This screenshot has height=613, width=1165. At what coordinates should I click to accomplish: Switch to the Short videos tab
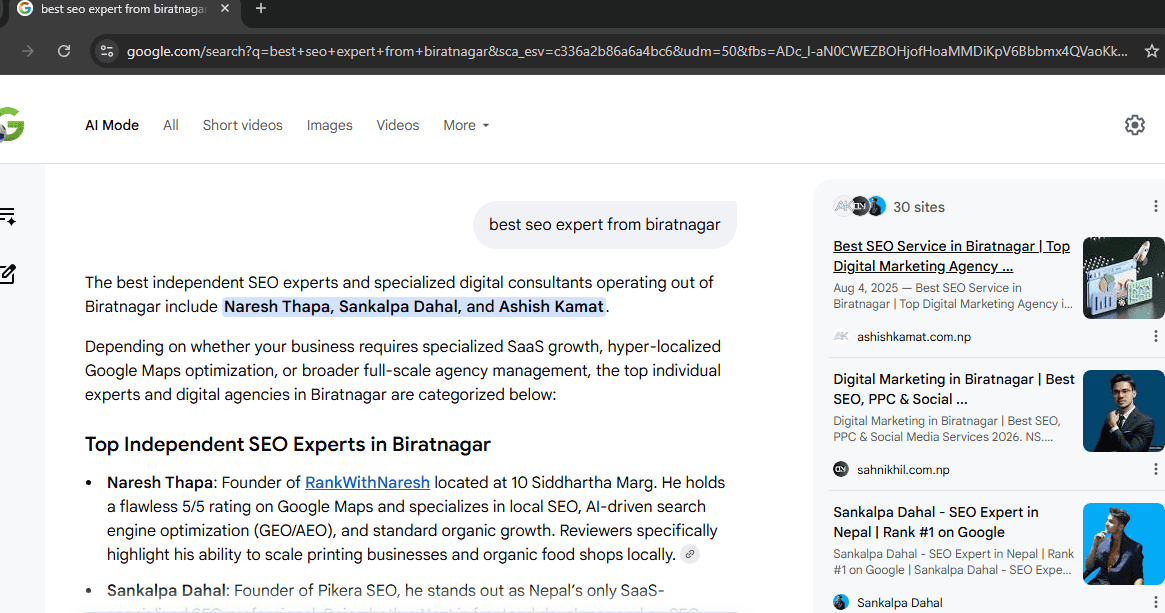point(242,126)
